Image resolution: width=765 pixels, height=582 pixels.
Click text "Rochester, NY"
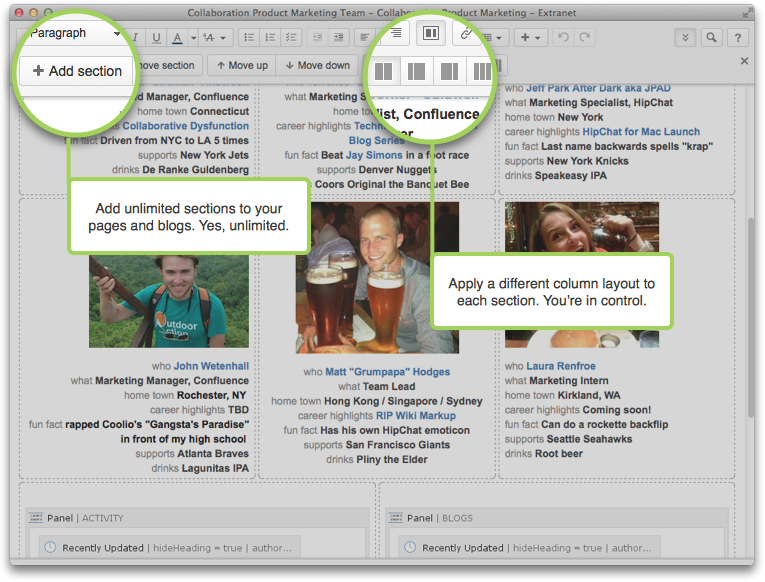click(x=211, y=395)
